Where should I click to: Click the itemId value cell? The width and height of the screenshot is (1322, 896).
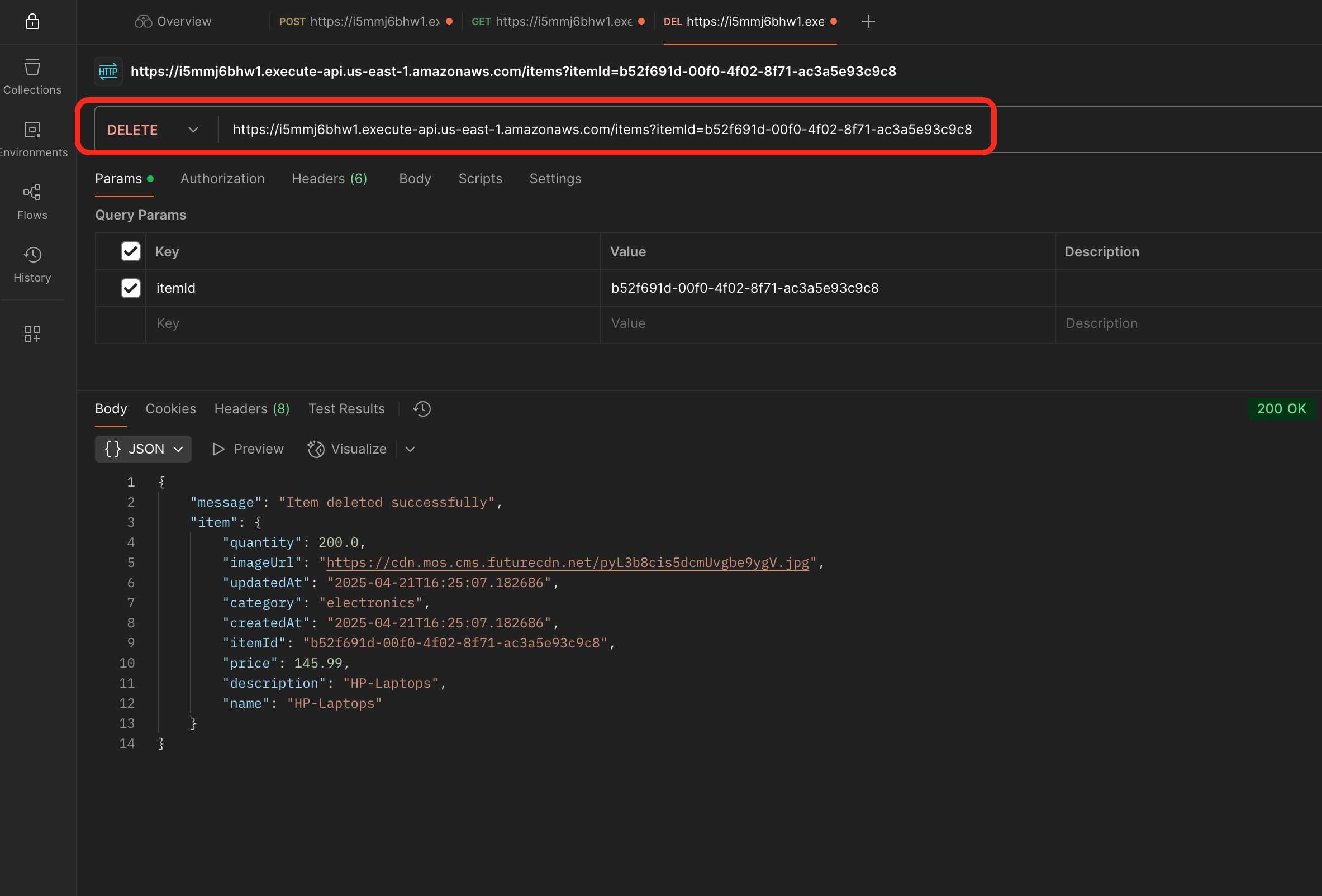(x=828, y=288)
